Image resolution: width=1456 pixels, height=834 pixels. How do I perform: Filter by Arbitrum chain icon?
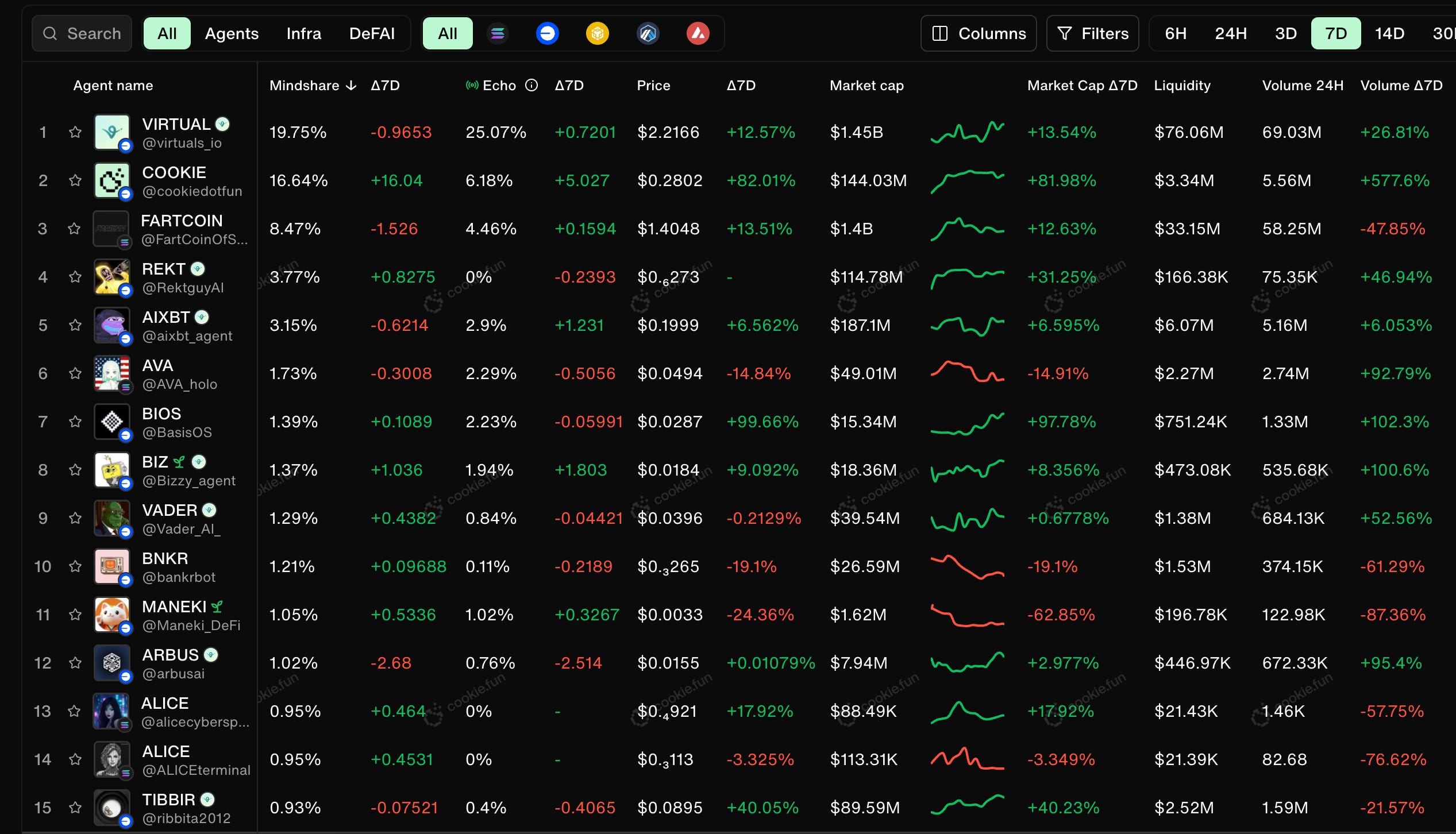(x=648, y=34)
